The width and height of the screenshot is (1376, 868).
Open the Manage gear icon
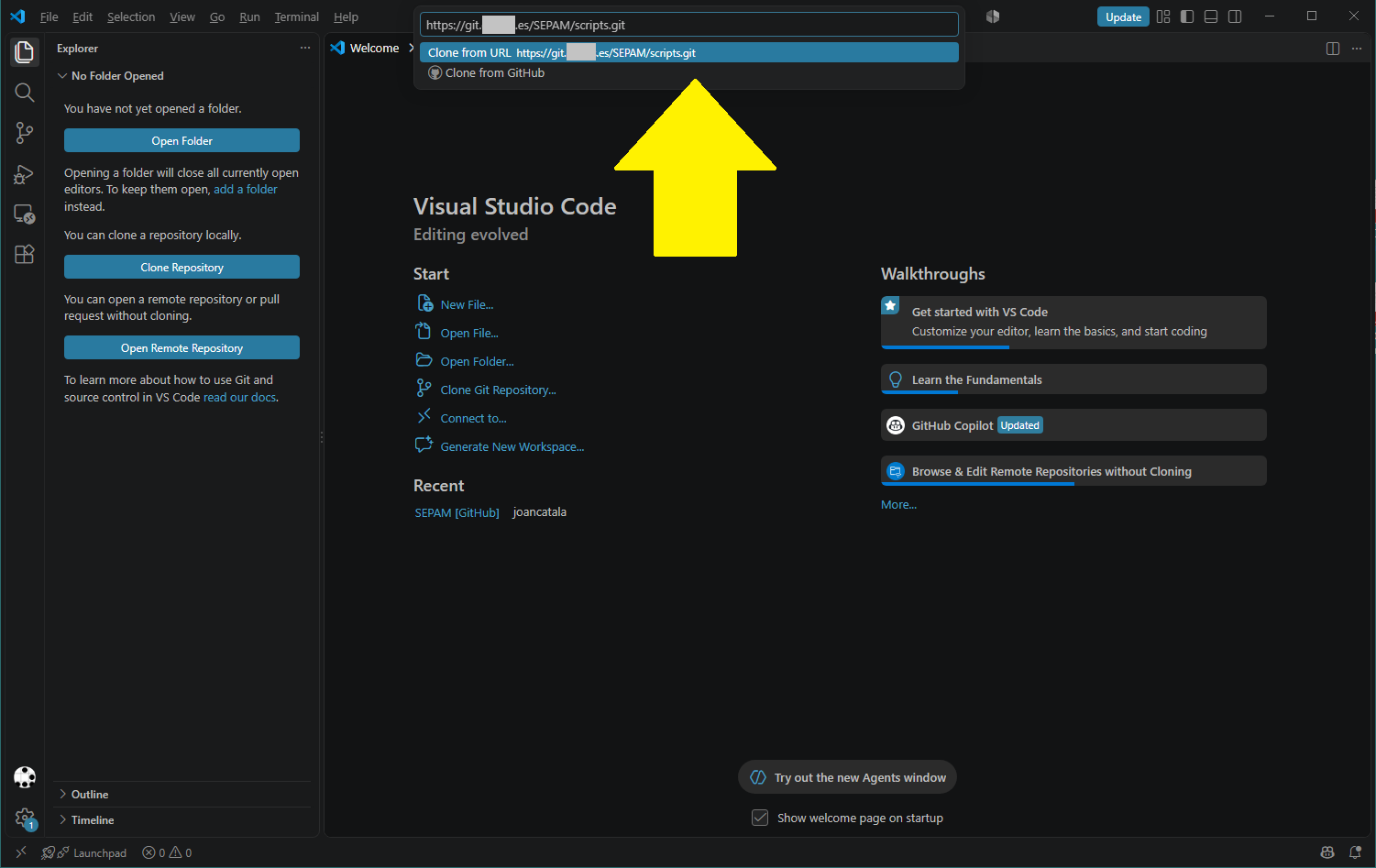tap(25, 818)
